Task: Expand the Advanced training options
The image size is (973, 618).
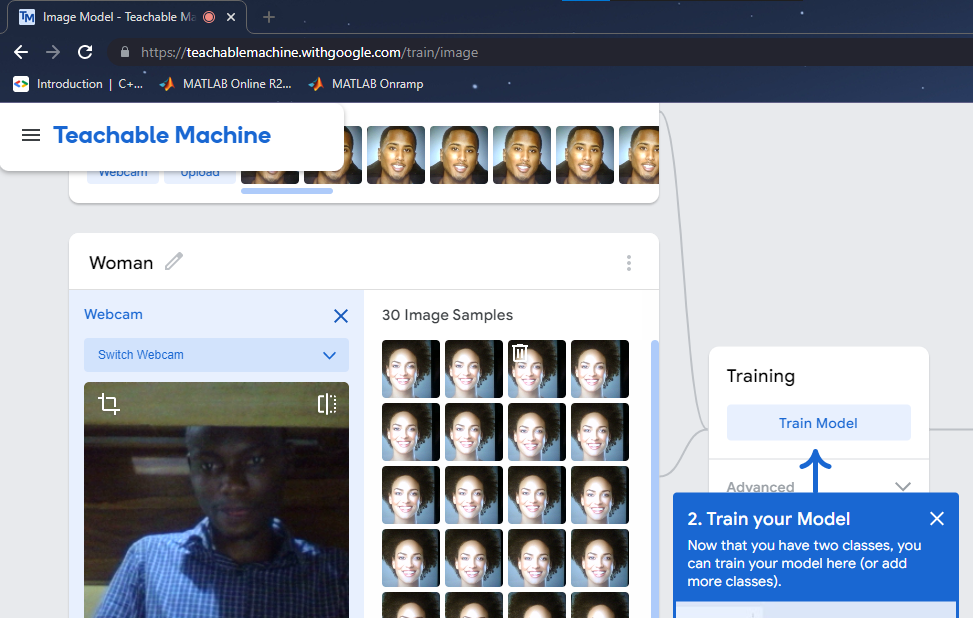Action: click(818, 487)
